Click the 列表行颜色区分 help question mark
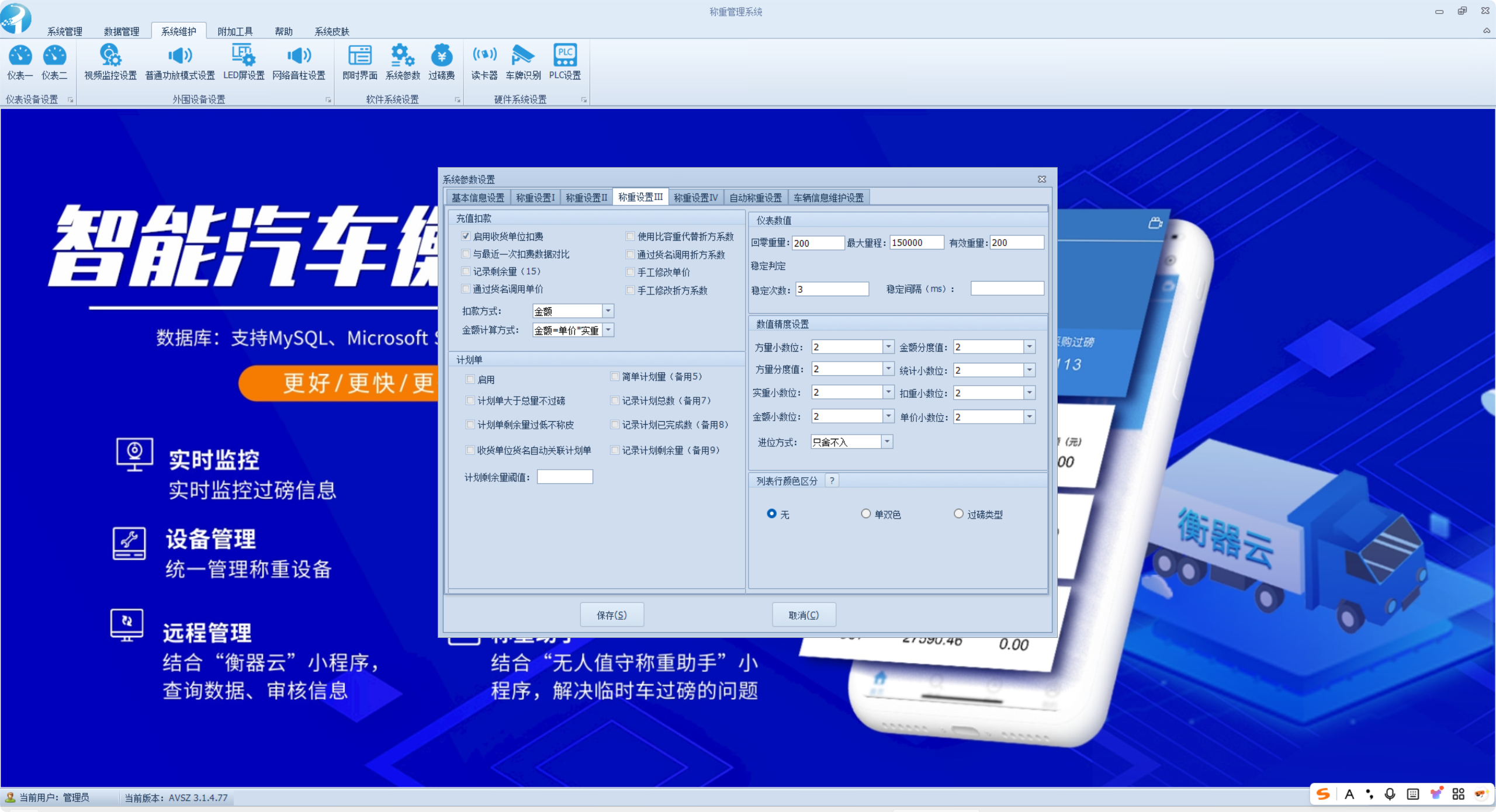The width and height of the screenshot is (1496, 812). pyautogui.click(x=832, y=481)
